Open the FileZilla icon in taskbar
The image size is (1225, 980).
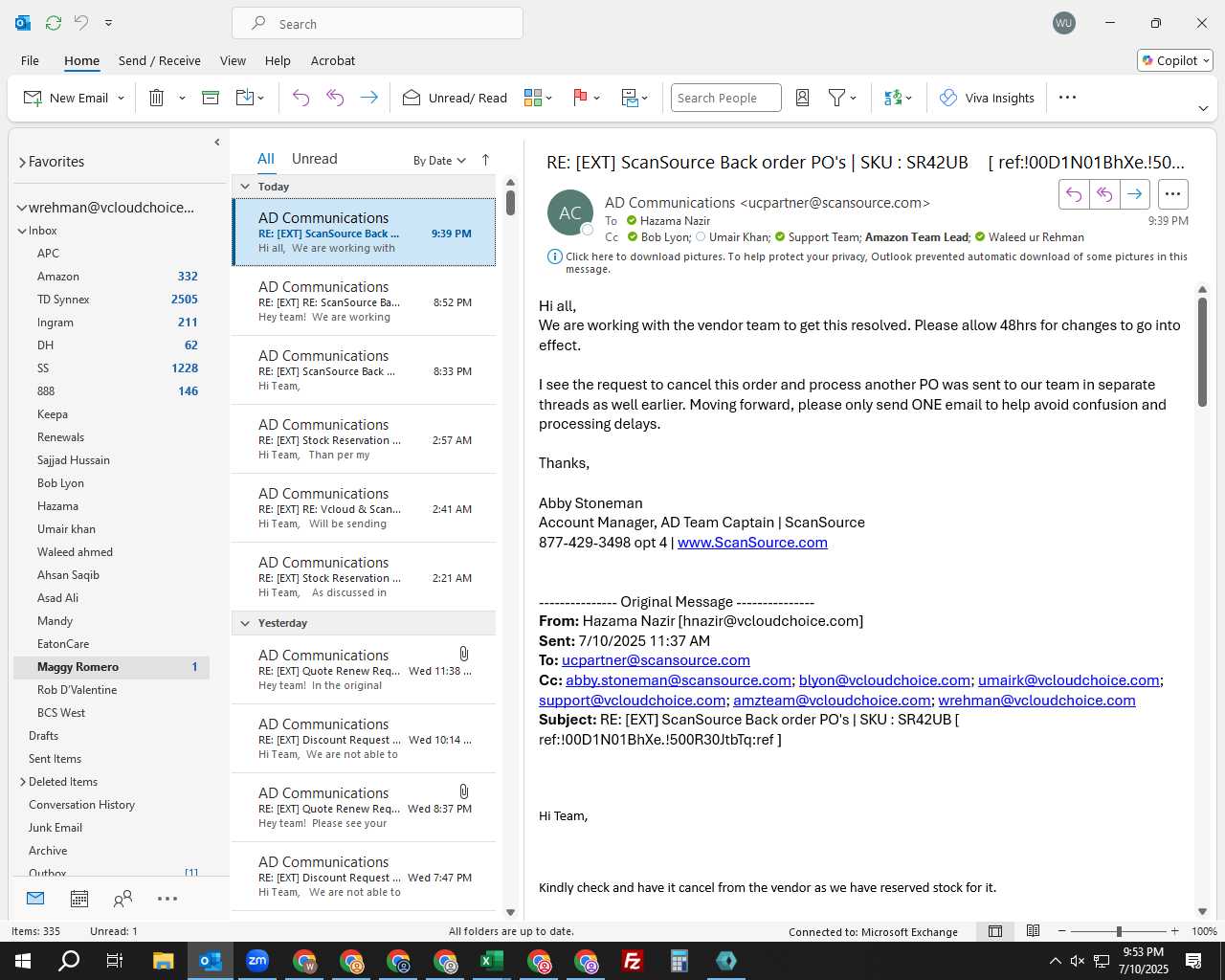pyautogui.click(x=633, y=961)
